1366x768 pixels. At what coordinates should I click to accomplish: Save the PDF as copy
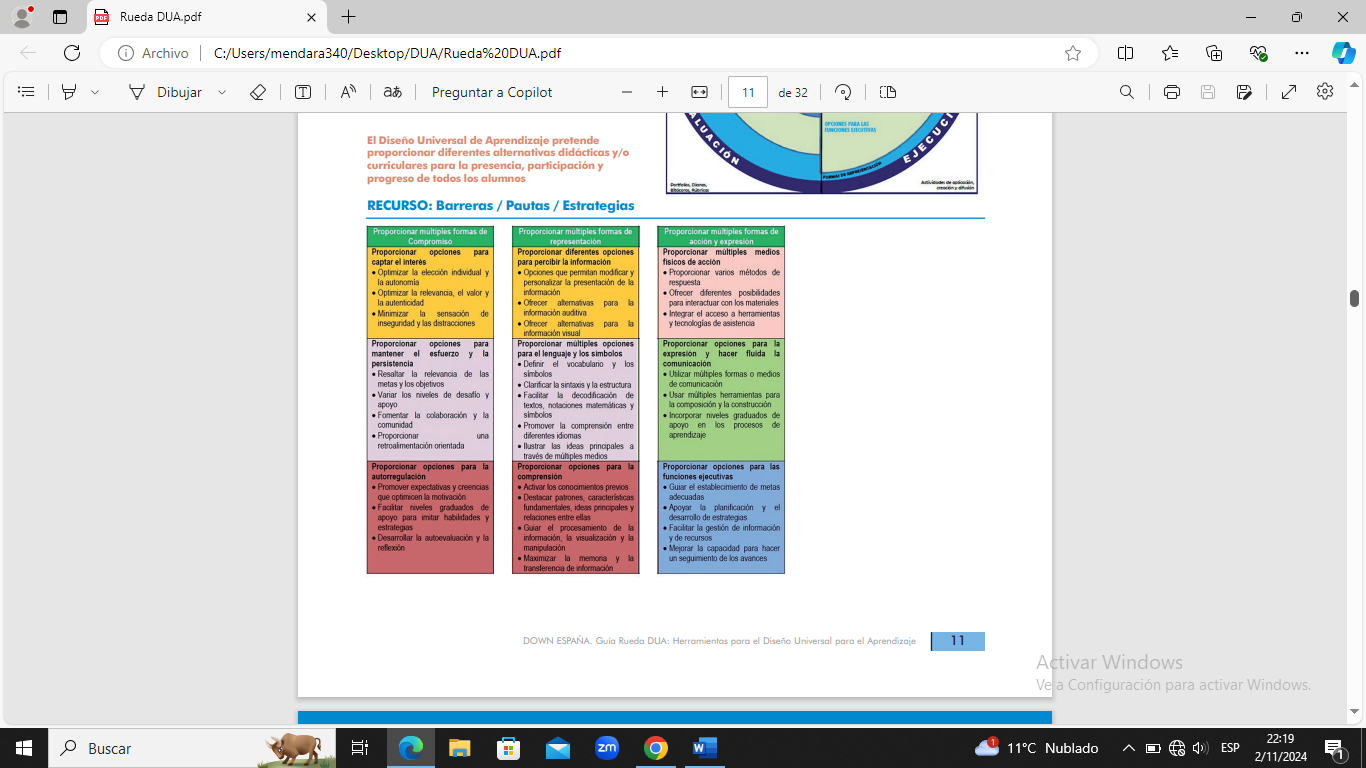pyautogui.click(x=1244, y=92)
